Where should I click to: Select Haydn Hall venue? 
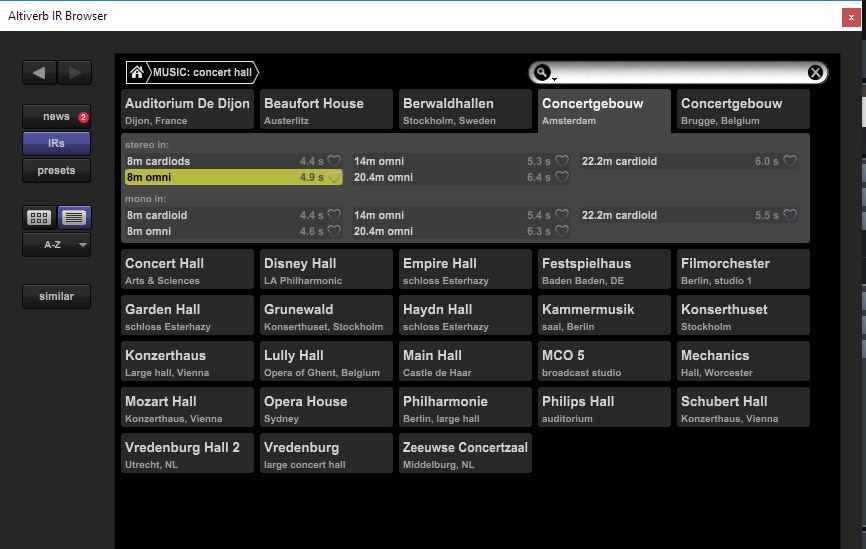465,315
